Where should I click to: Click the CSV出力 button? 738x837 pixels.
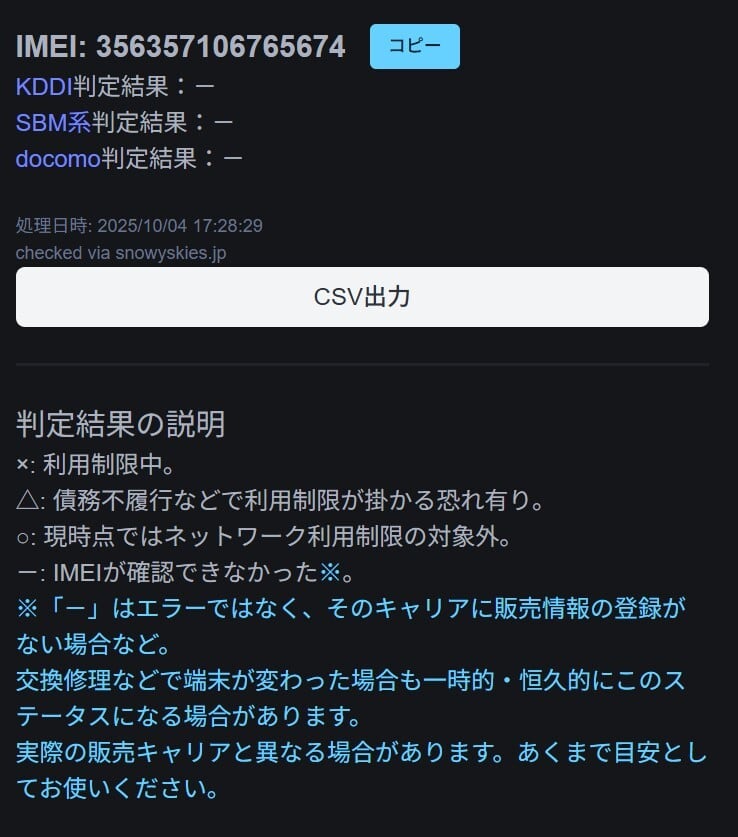362,297
